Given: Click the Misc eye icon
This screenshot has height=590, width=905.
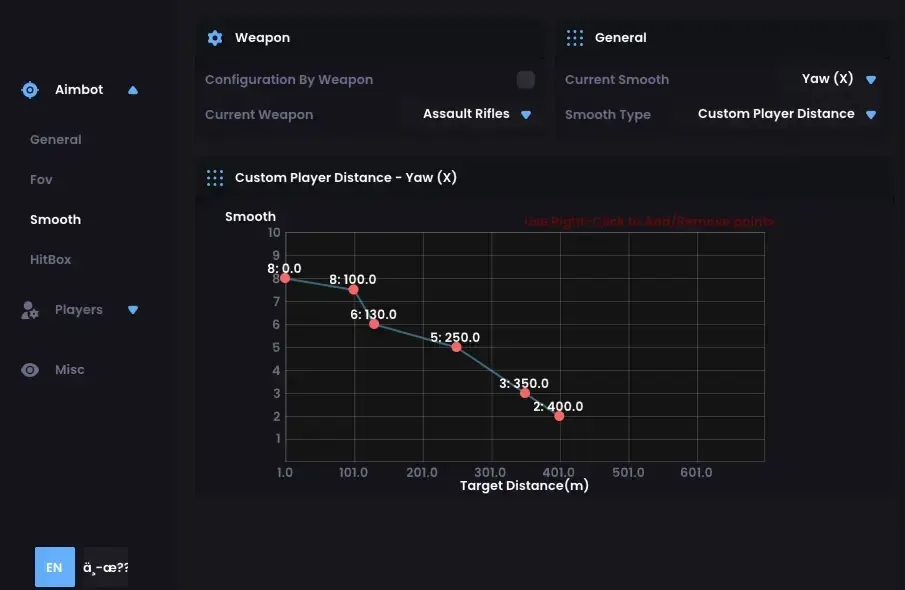Looking at the screenshot, I should (30, 370).
